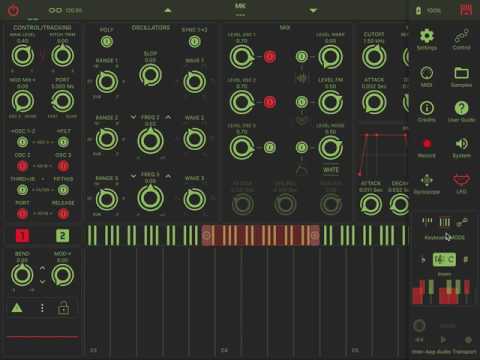Click the BEND knob above the triangle icon
The image size is (480, 360).
22,275
